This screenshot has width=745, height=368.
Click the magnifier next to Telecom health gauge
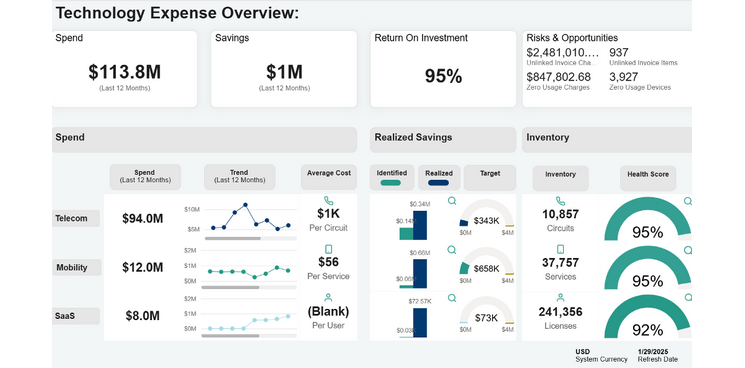coord(688,201)
